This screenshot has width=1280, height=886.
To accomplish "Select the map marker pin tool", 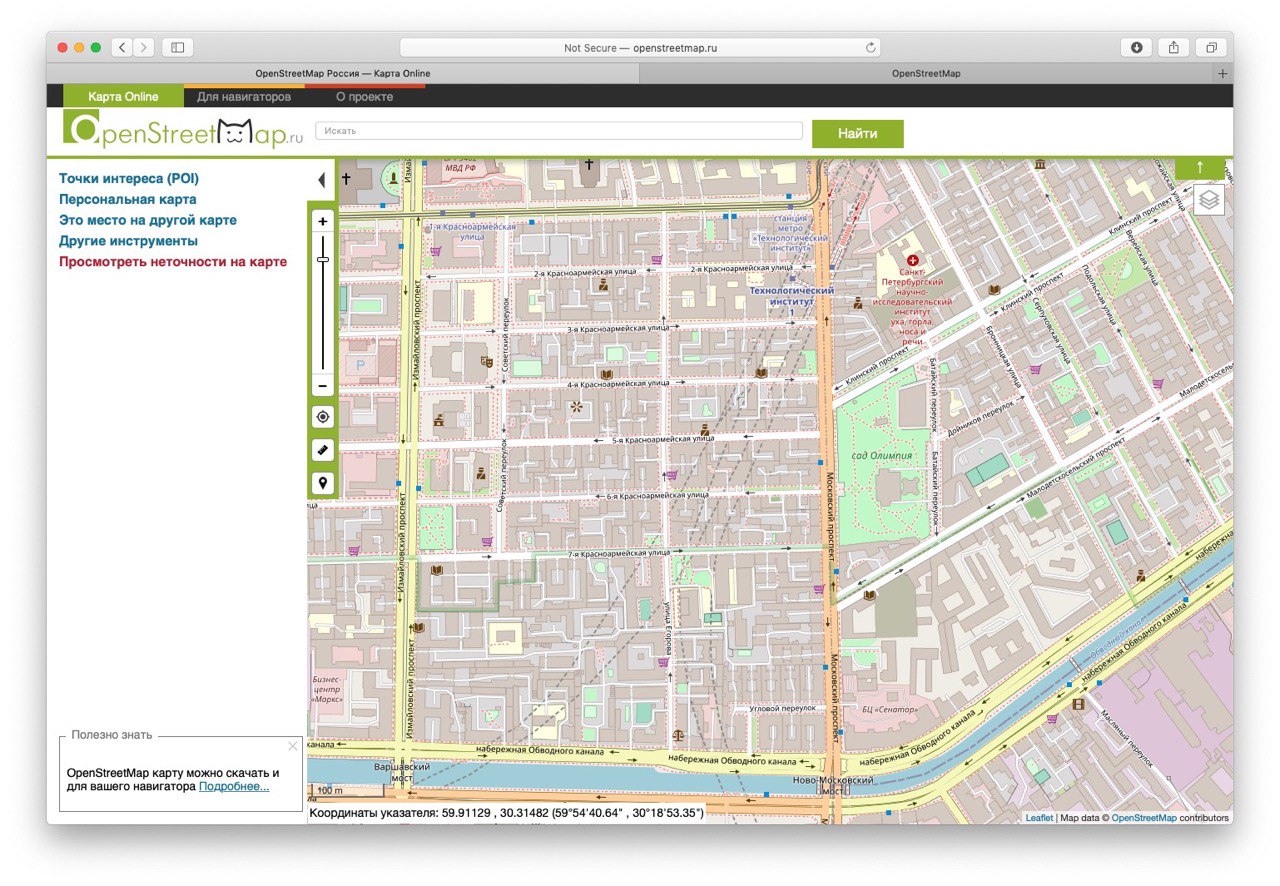I will (322, 483).
